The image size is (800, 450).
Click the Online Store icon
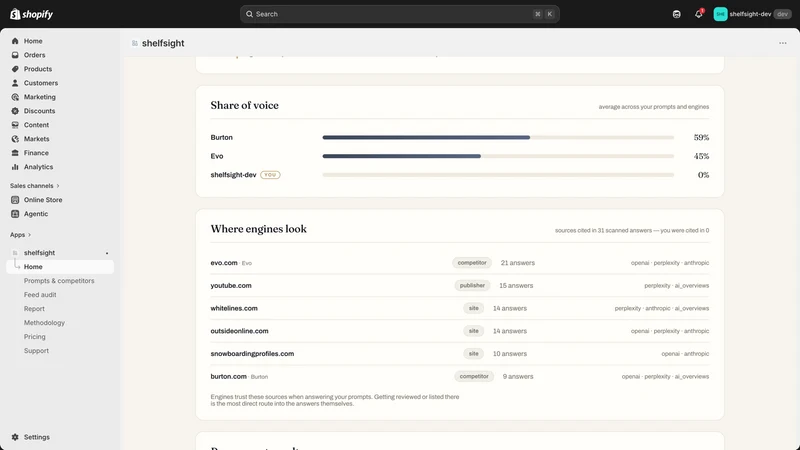click(15, 200)
